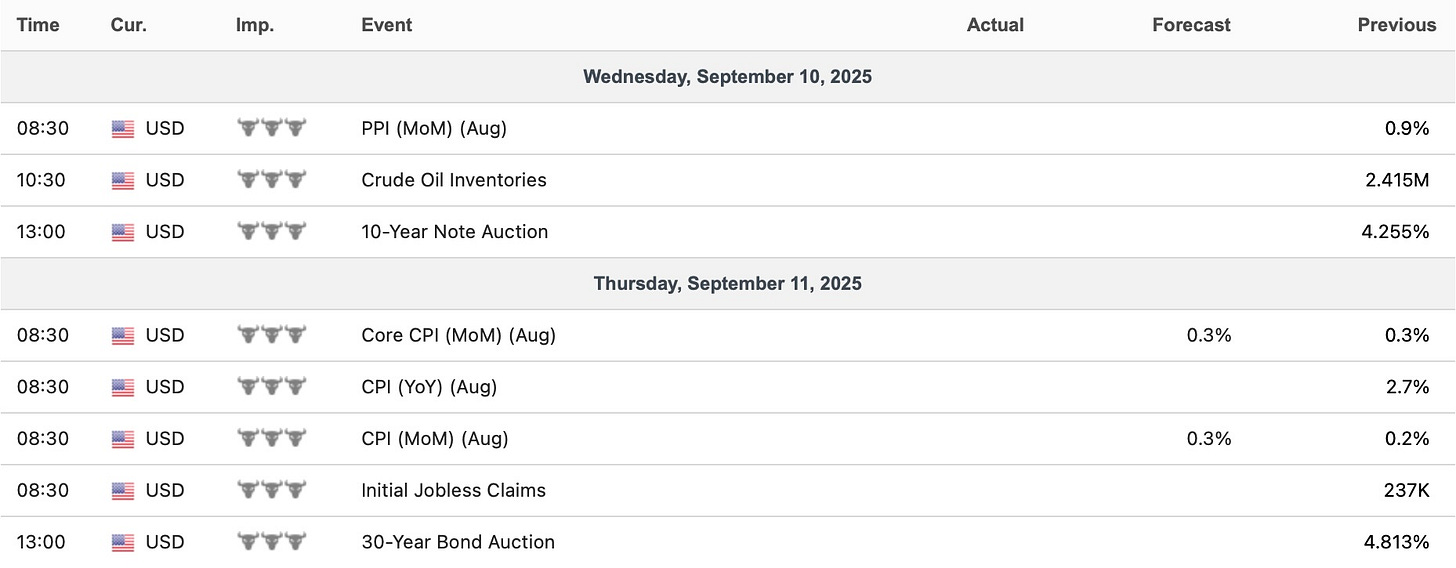Select the Core CPI (MoM) (Aug) event
This screenshot has height=568, width=1456.
458,335
